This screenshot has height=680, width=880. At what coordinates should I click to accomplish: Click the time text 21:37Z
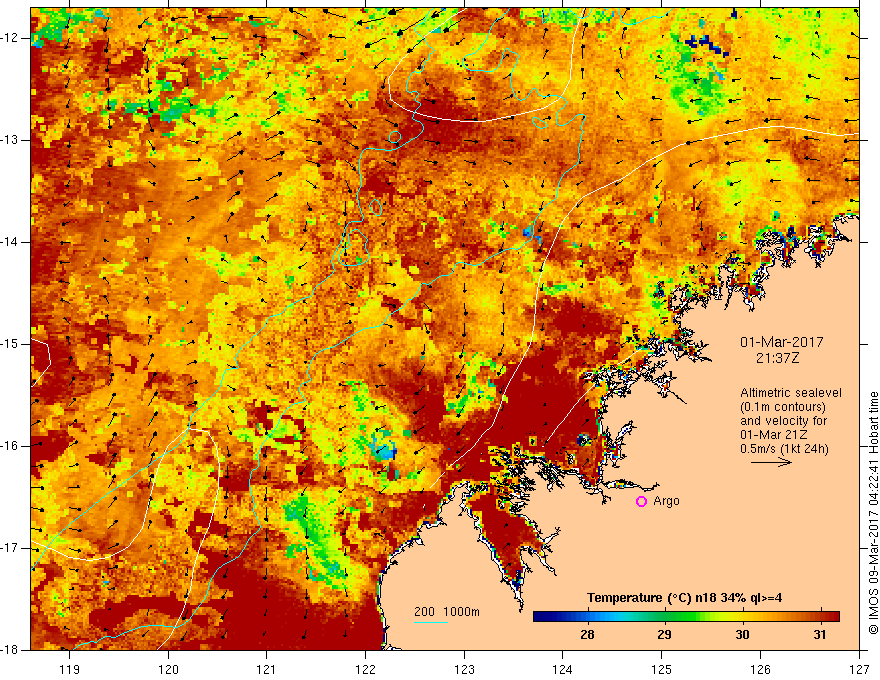click(777, 358)
